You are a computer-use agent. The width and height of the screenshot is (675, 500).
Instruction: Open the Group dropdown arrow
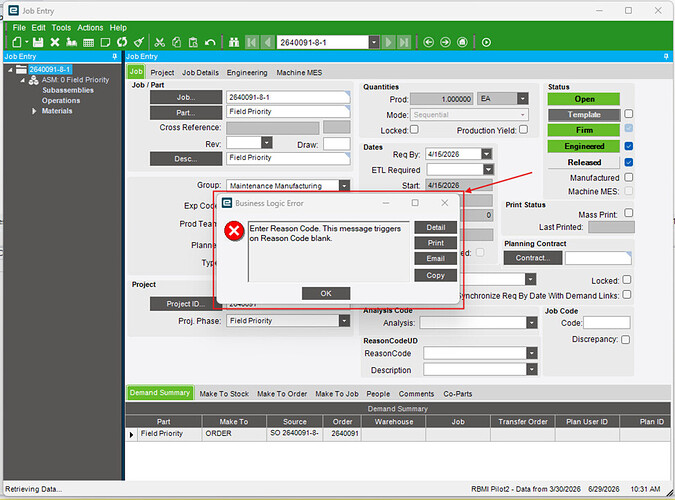point(344,186)
